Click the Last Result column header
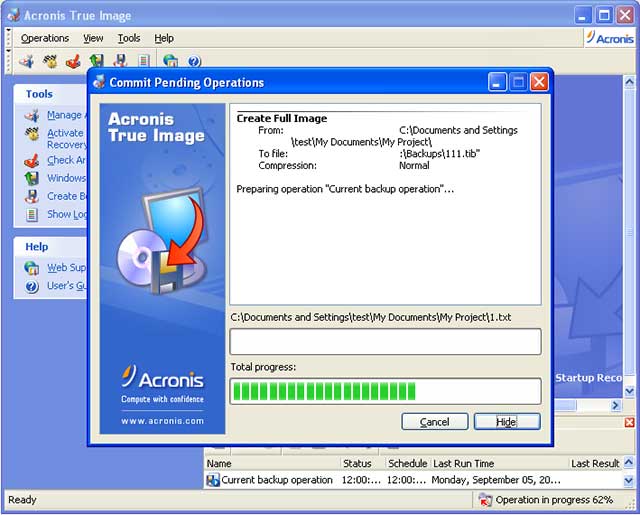The image size is (640, 515). (595, 464)
